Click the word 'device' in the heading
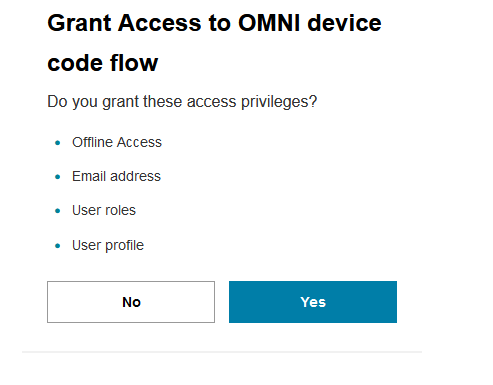Viewport: 493px width, 385px height. click(x=344, y=23)
